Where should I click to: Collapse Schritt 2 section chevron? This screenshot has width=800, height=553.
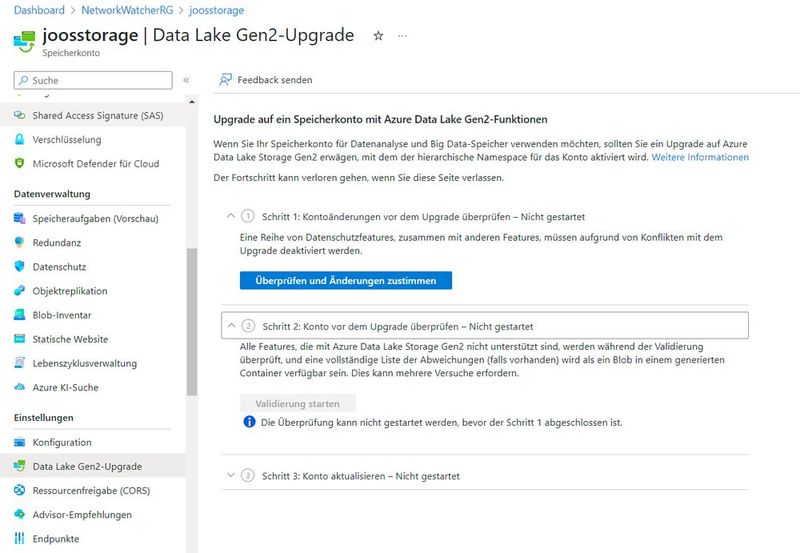pos(231,325)
